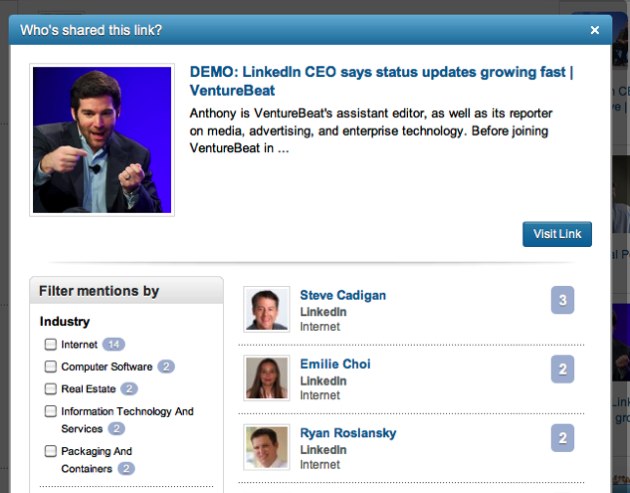The image size is (630, 493).
Task: Go to Ryan Roslansky's profile link
Action: pyautogui.click(x=348, y=433)
